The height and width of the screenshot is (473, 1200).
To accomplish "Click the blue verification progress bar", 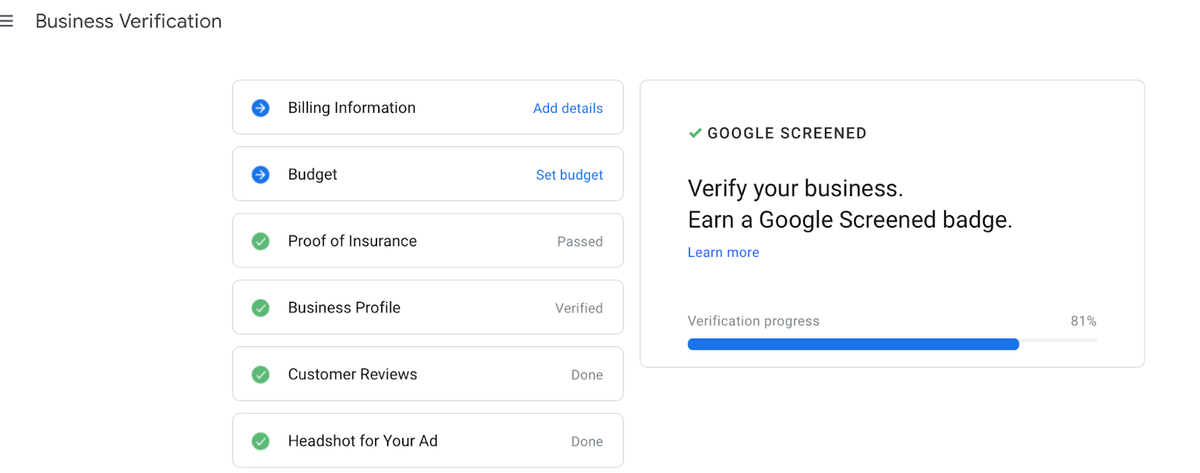I will pos(853,344).
